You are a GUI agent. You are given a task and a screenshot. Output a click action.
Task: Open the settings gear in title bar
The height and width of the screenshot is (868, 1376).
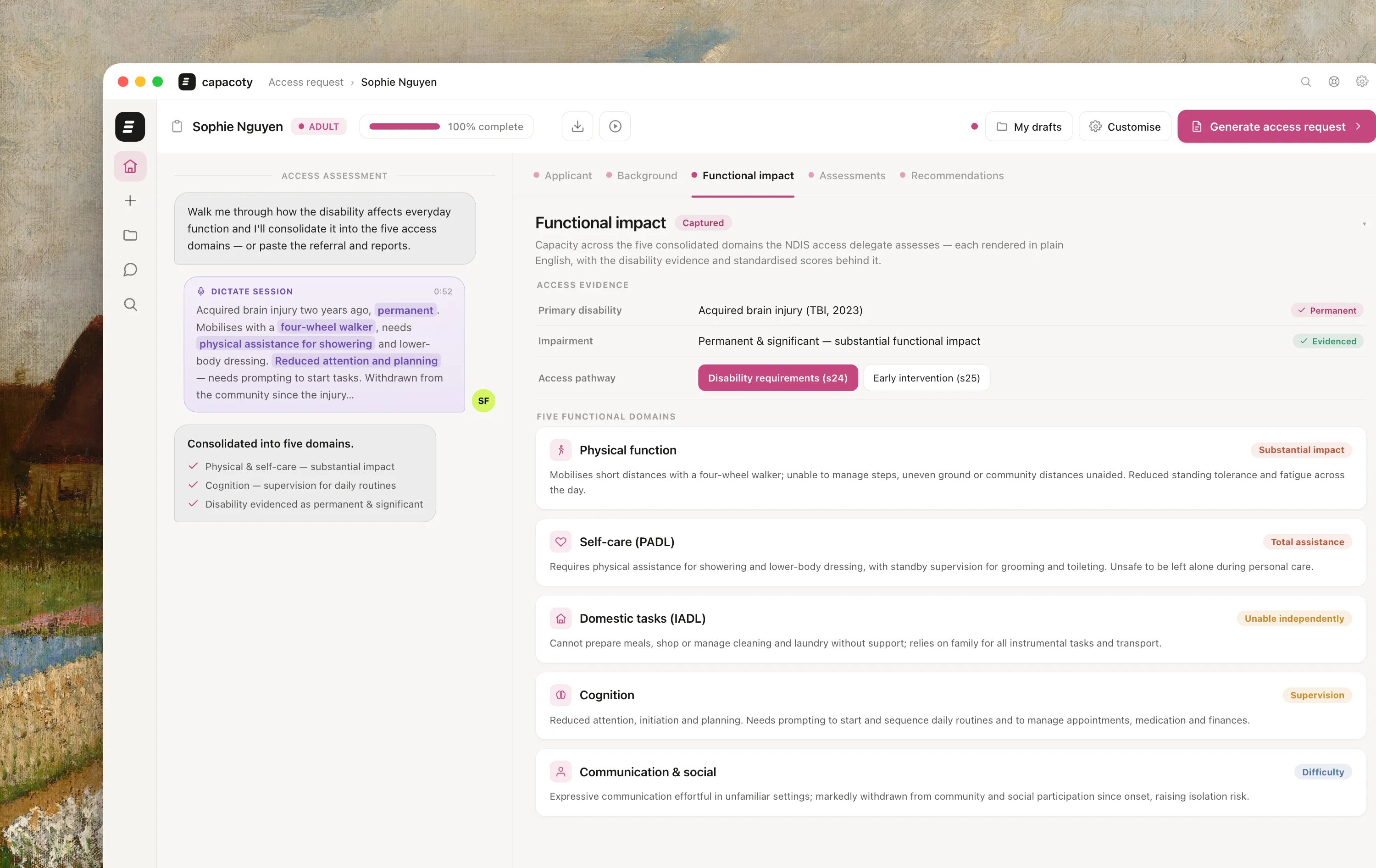(x=1362, y=82)
